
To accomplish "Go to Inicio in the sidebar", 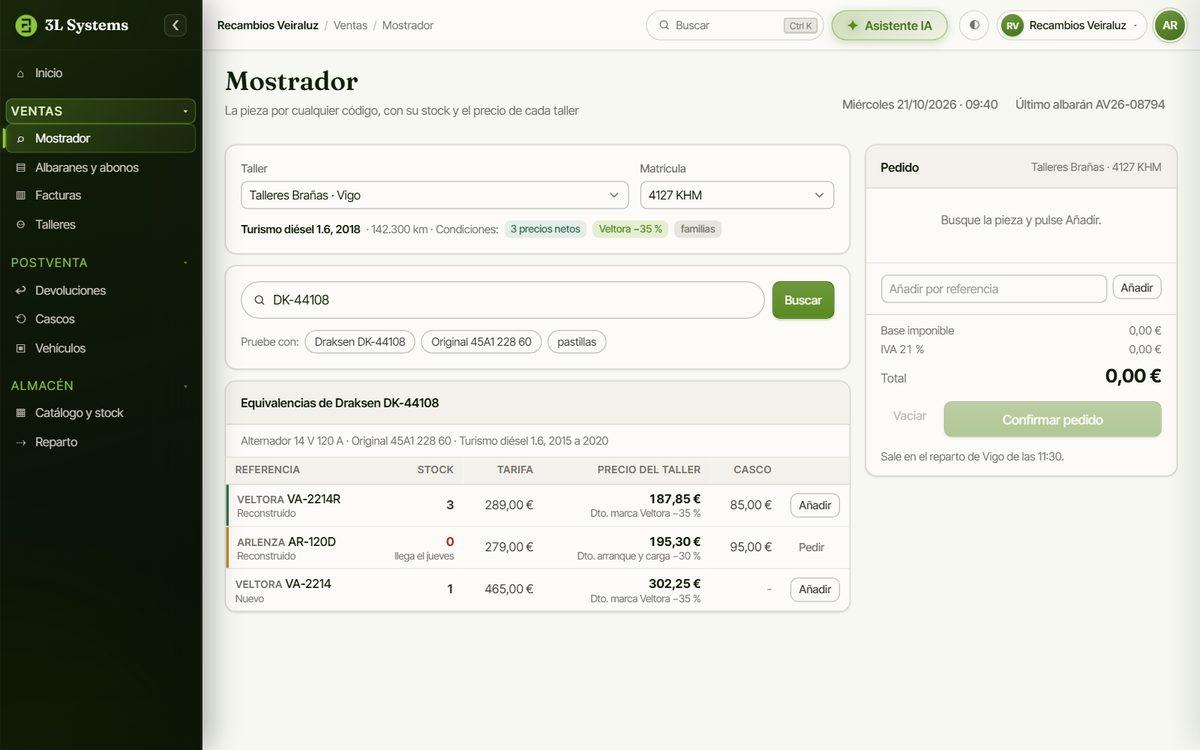I will tap(101, 73).
